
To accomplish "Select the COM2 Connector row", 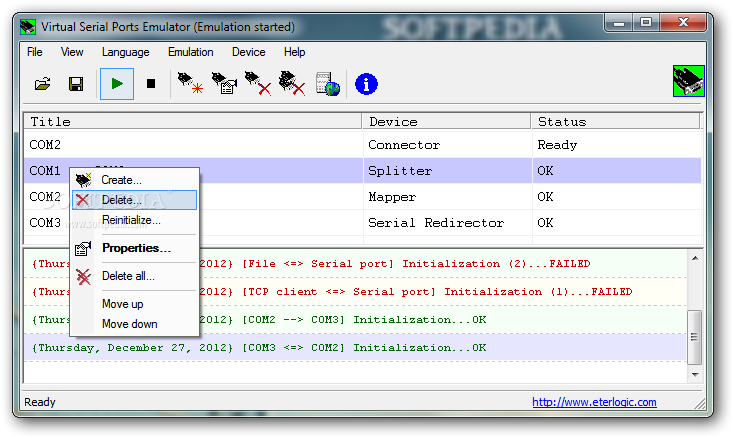I will (363, 145).
